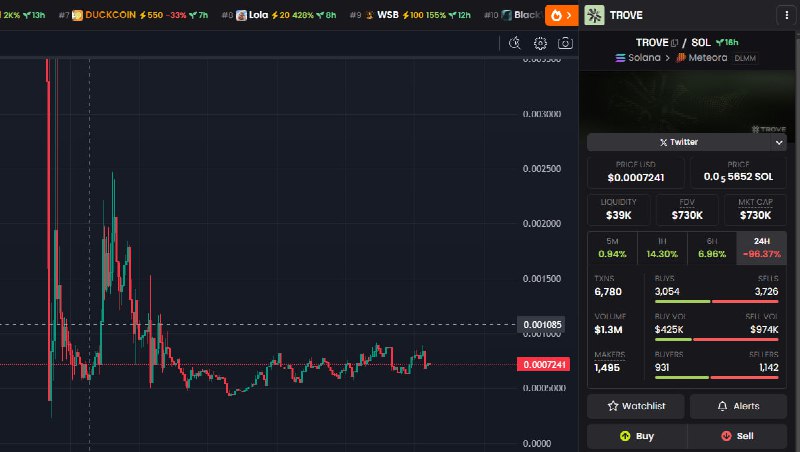Click the TROVE token logo
The height and width of the screenshot is (452, 800).
594,15
